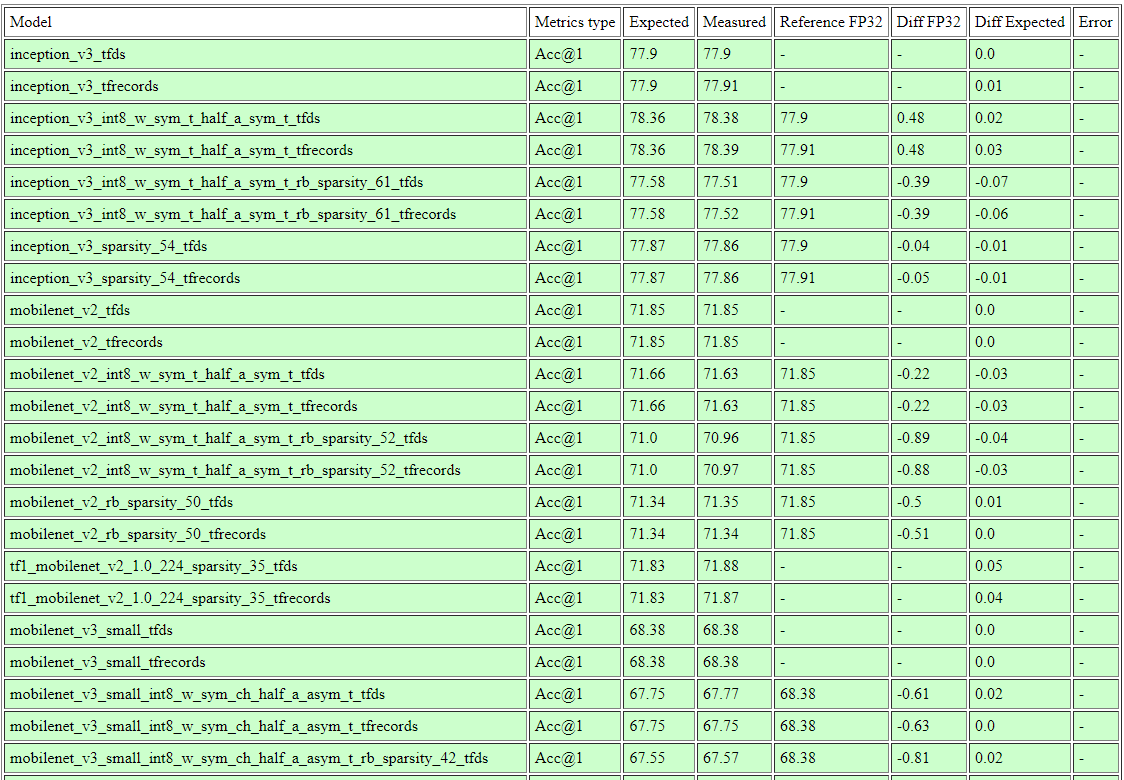Click the Diff Expected column header

(x=1019, y=22)
